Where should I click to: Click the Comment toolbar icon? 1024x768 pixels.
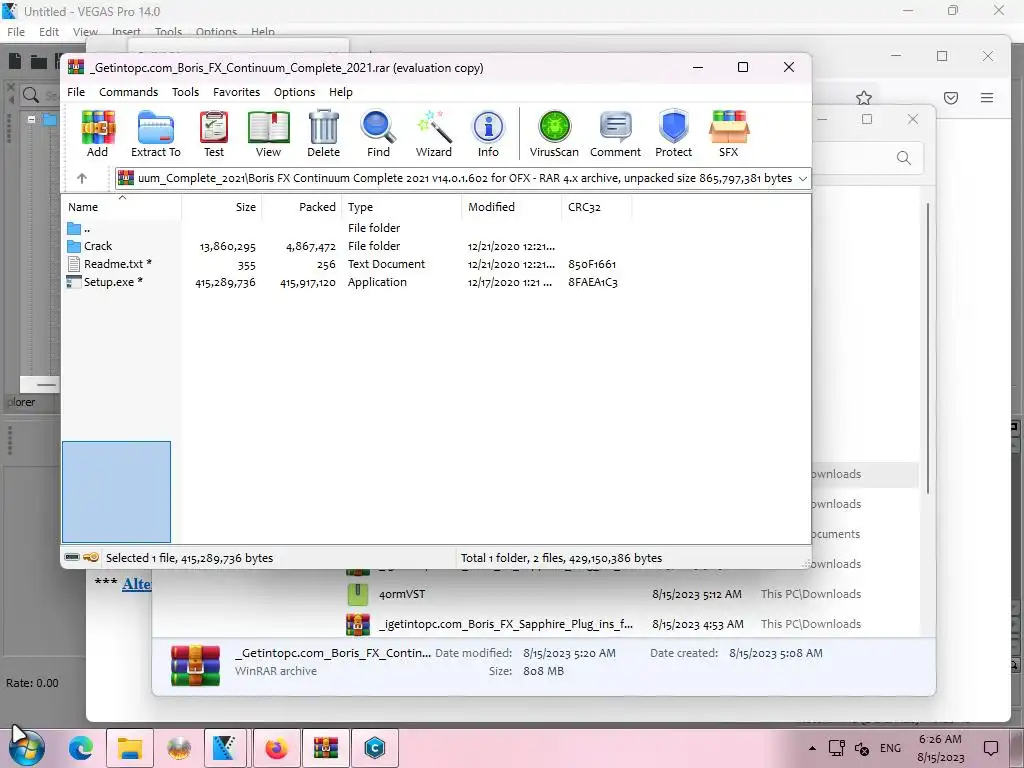[x=615, y=134]
